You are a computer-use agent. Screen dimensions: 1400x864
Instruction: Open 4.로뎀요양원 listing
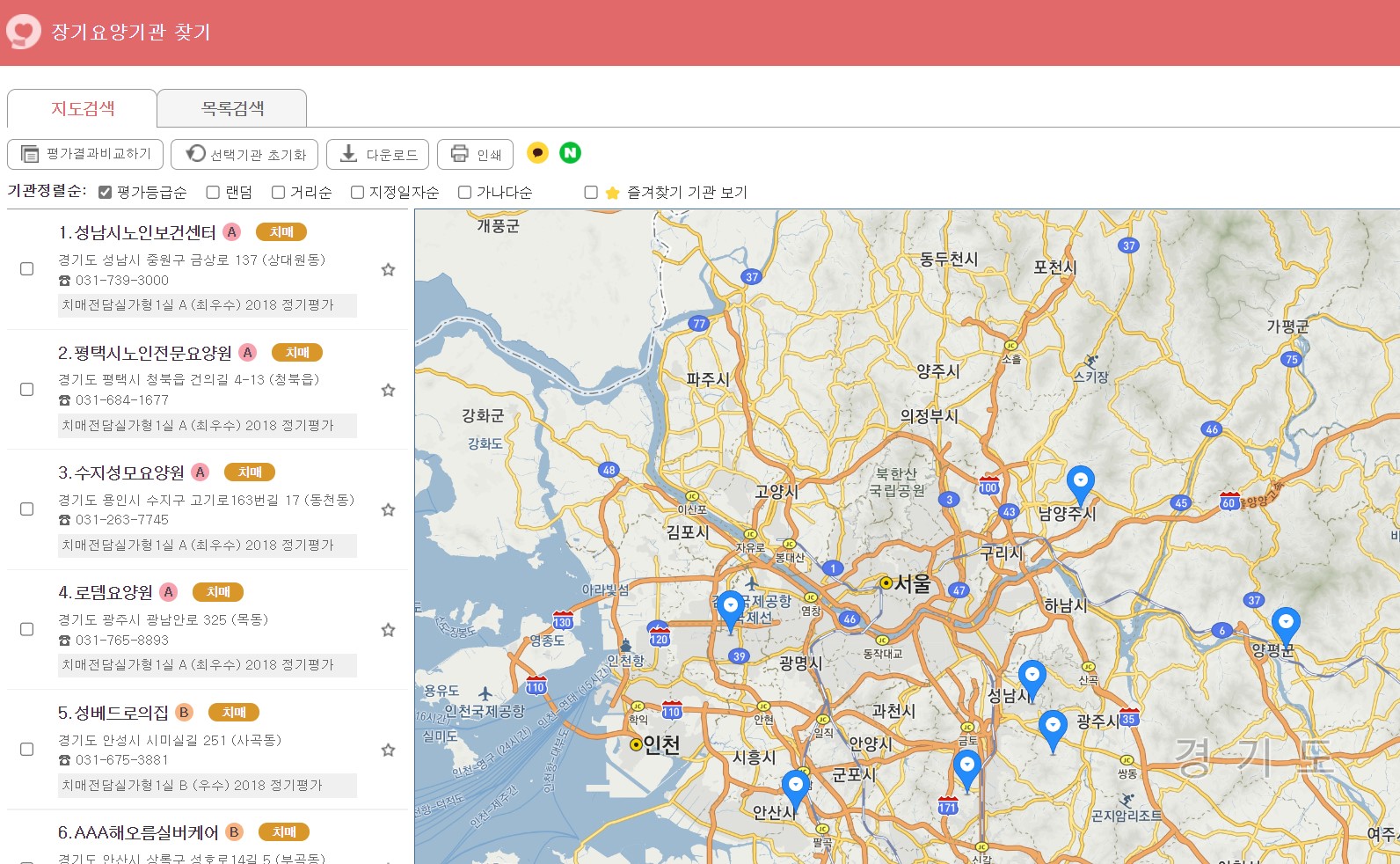(105, 593)
